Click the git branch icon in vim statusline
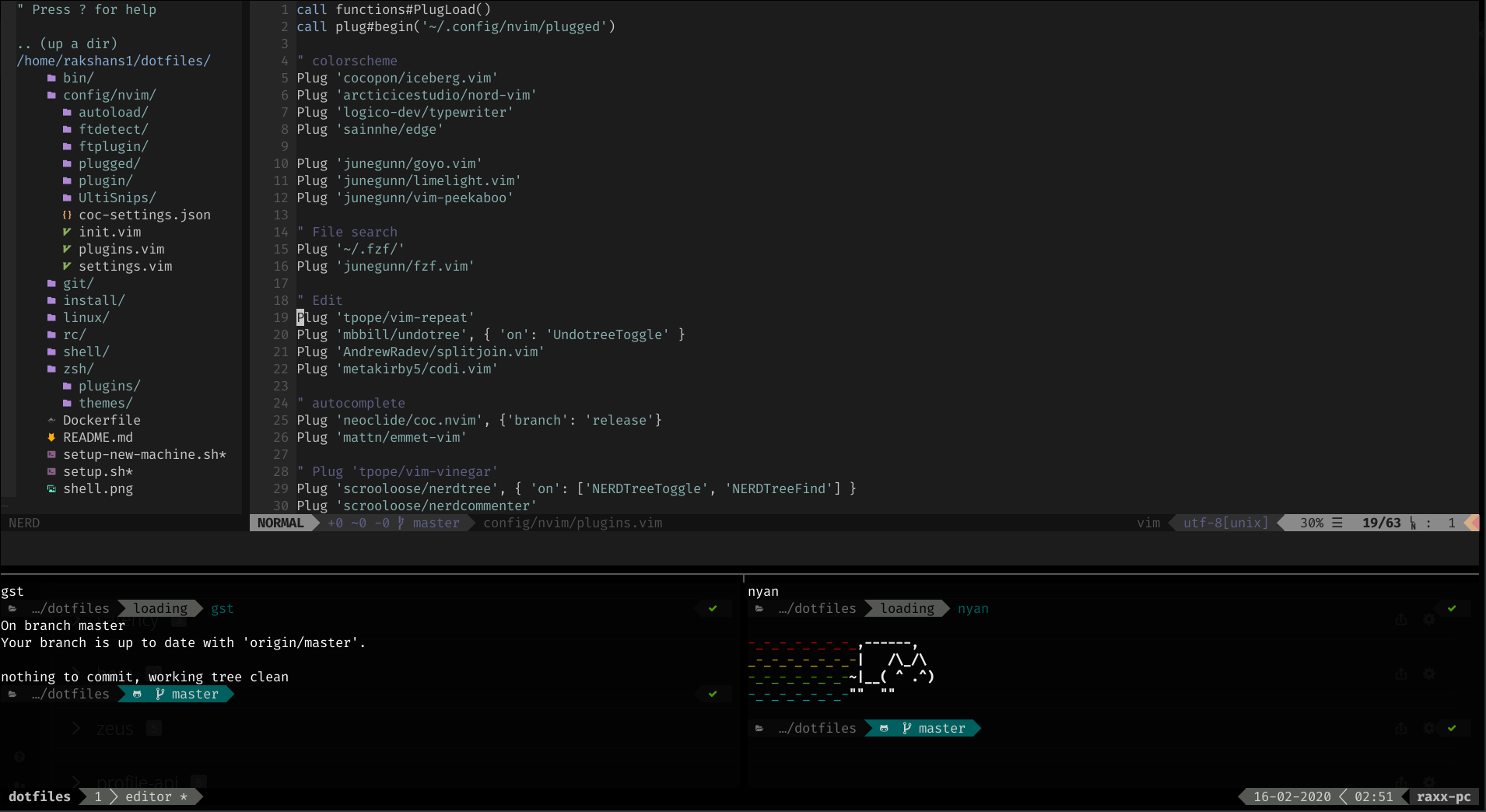Image resolution: width=1486 pixels, height=812 pixels. click(399, 523)
